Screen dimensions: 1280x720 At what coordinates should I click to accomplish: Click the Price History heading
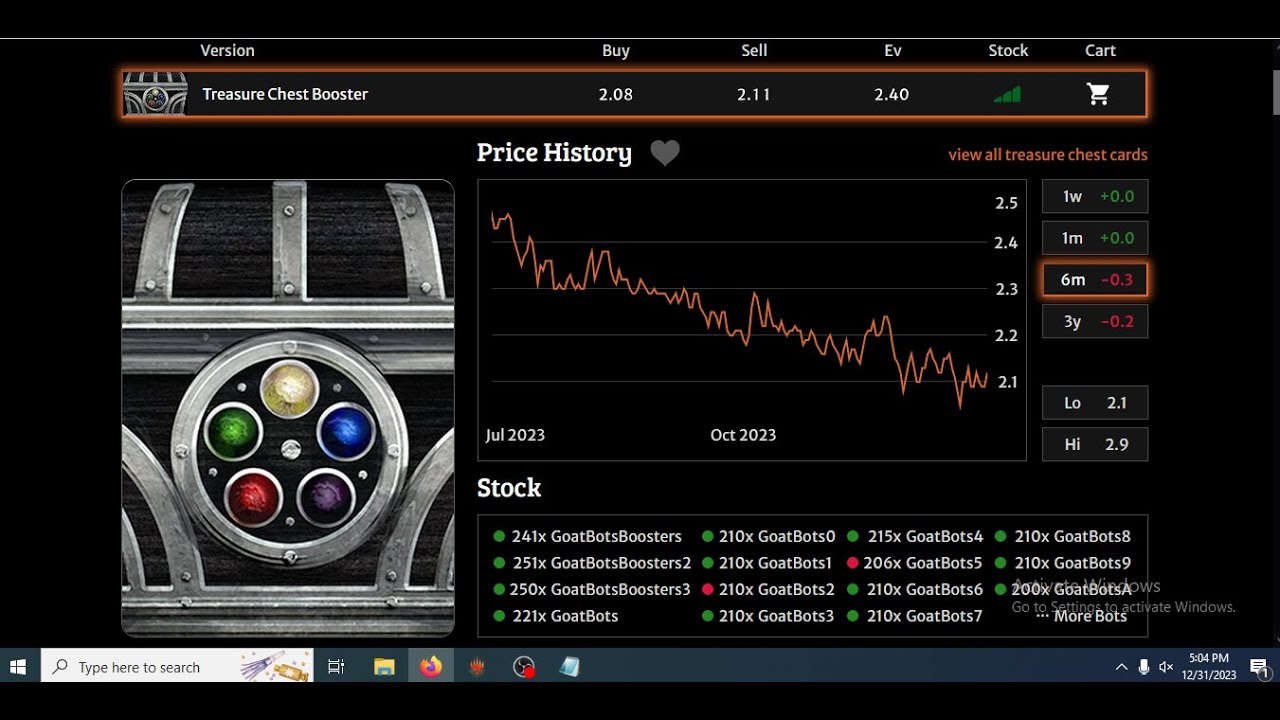554,153
